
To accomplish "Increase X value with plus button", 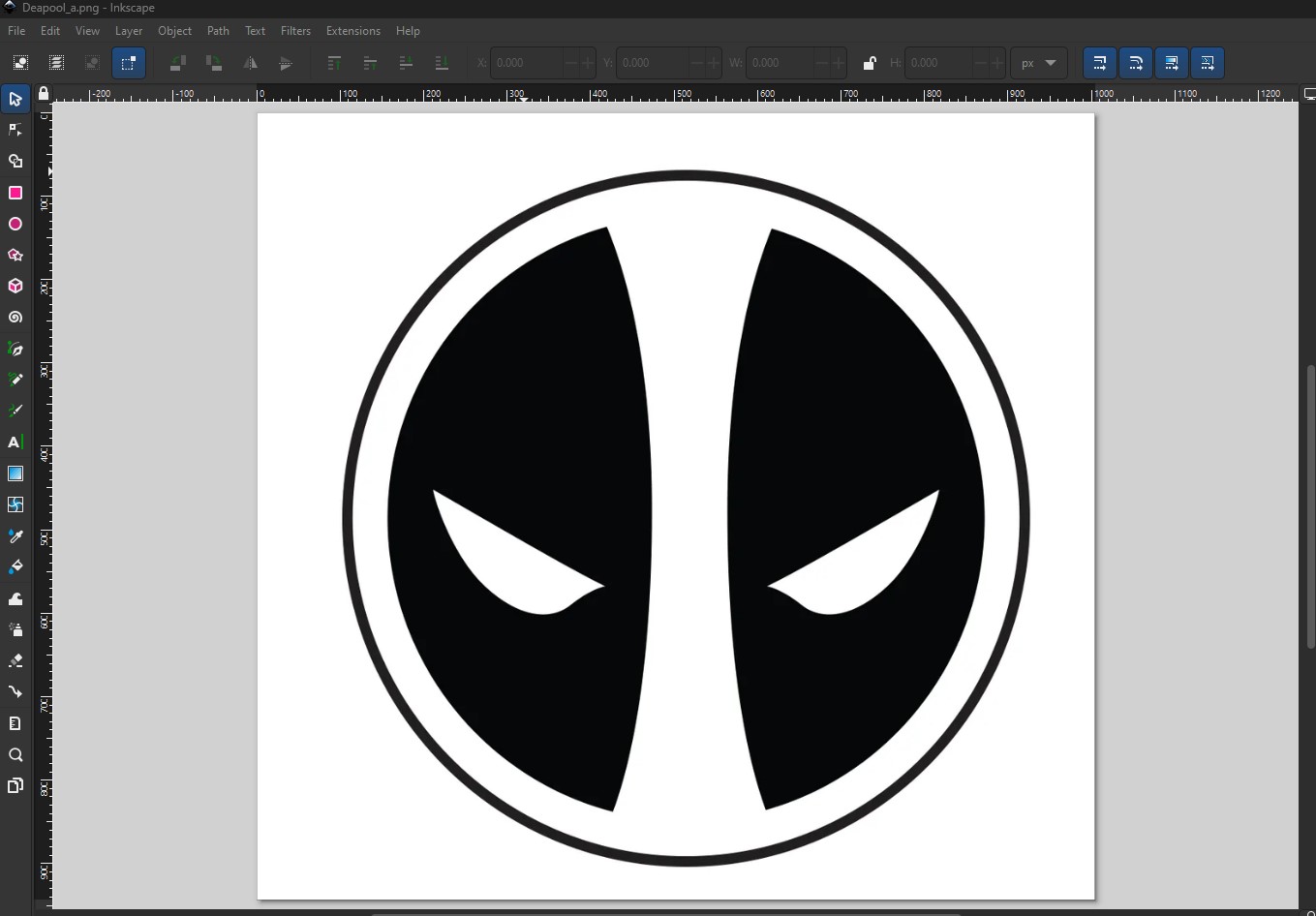I will click(587, 63).
